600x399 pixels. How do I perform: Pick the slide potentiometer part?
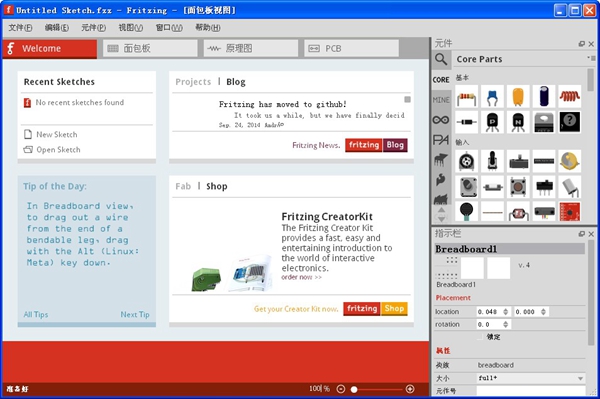pyautogui.click(x=518, y=161)
